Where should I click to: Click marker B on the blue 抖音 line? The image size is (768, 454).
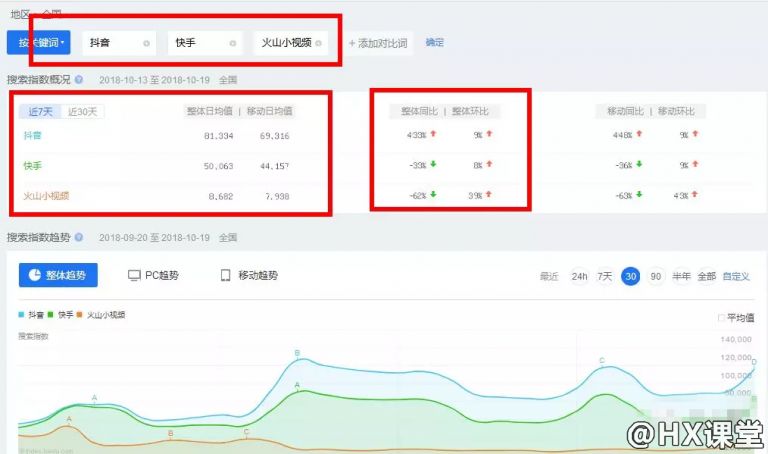click(x=297, y=353)
